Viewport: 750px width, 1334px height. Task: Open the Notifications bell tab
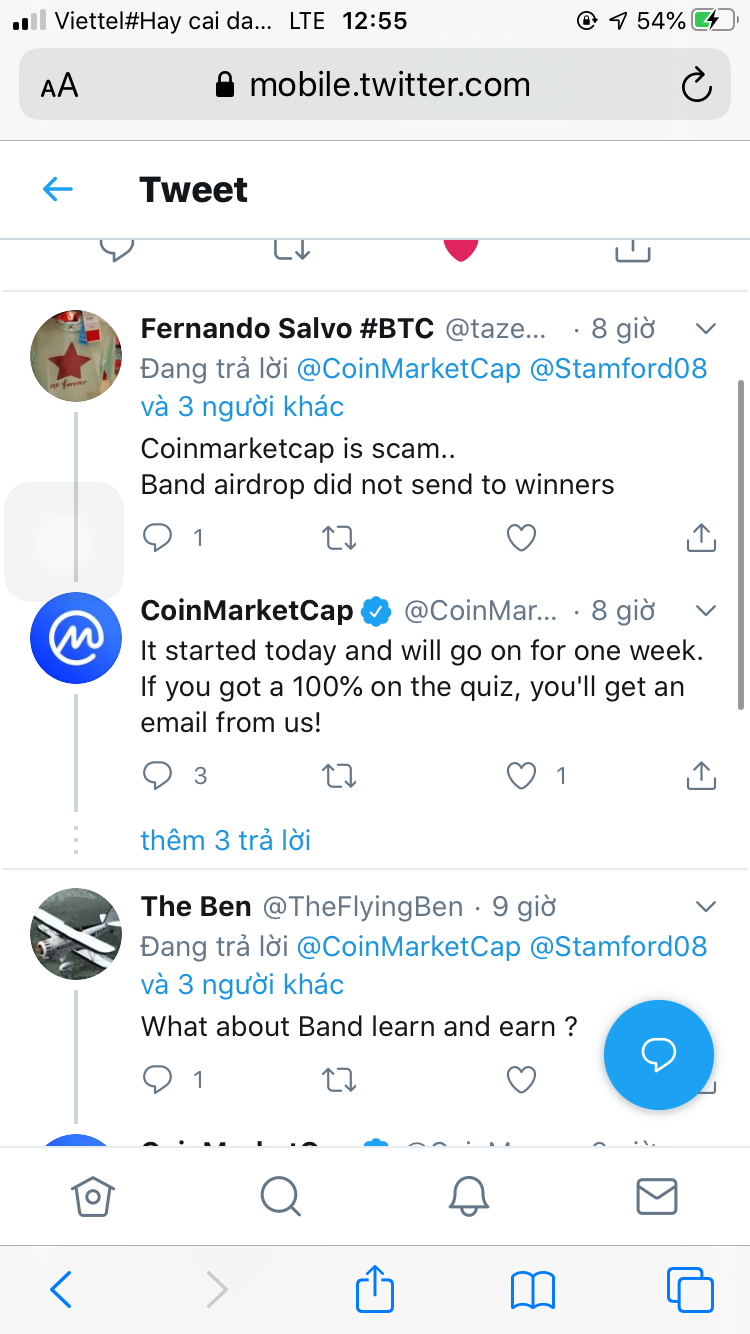coord(468,1195)
